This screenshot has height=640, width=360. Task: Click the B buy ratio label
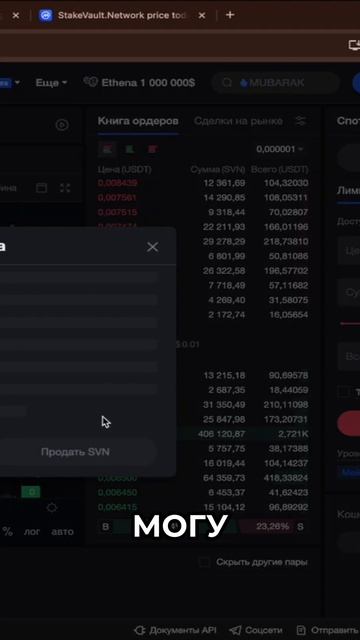pyautogui.click(x=105, y=527)
